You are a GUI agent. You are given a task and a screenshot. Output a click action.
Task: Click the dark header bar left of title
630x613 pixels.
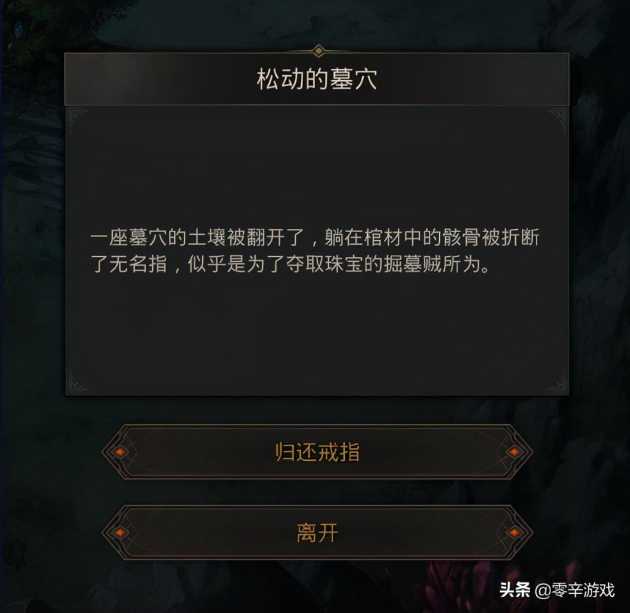(x=159, y=79)
